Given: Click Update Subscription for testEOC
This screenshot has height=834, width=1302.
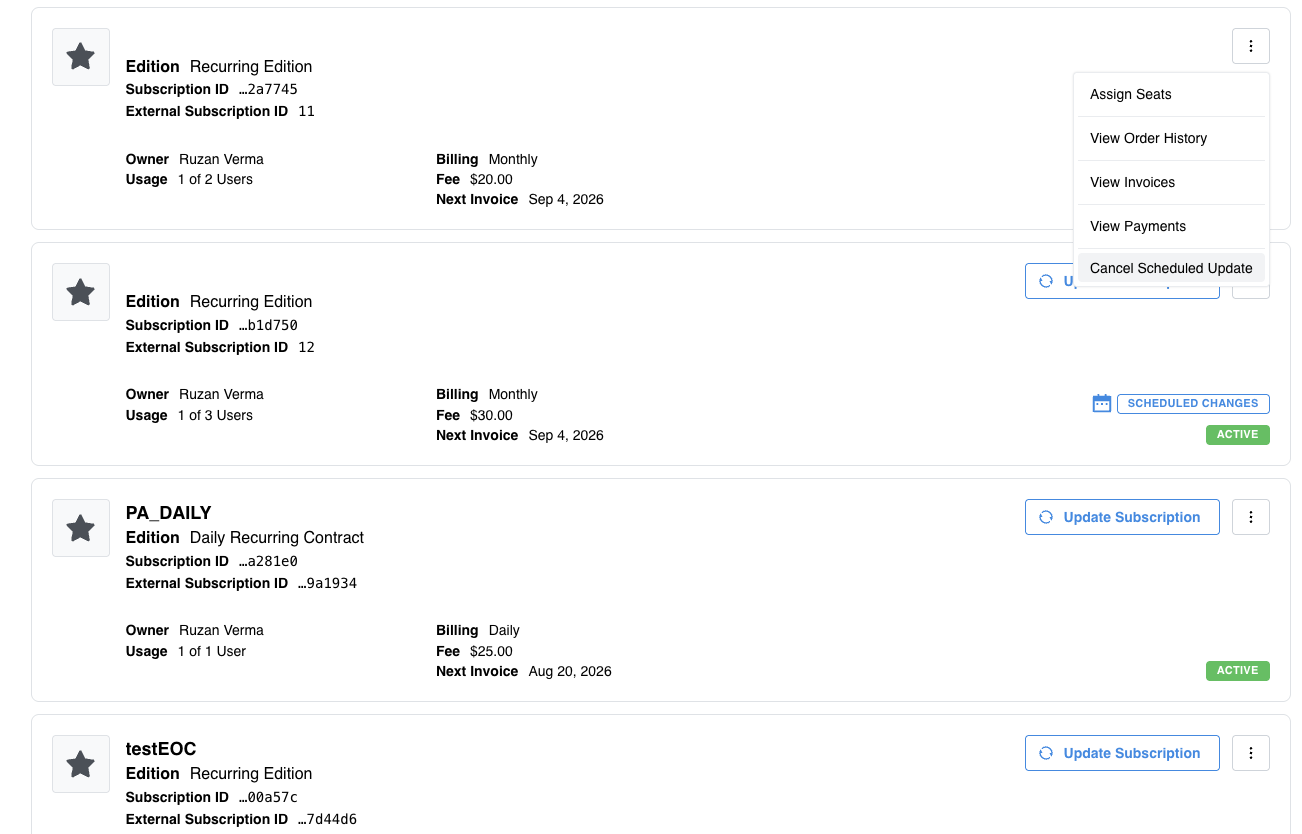Looking at the screenshot, I should (x=1122, y=753).
